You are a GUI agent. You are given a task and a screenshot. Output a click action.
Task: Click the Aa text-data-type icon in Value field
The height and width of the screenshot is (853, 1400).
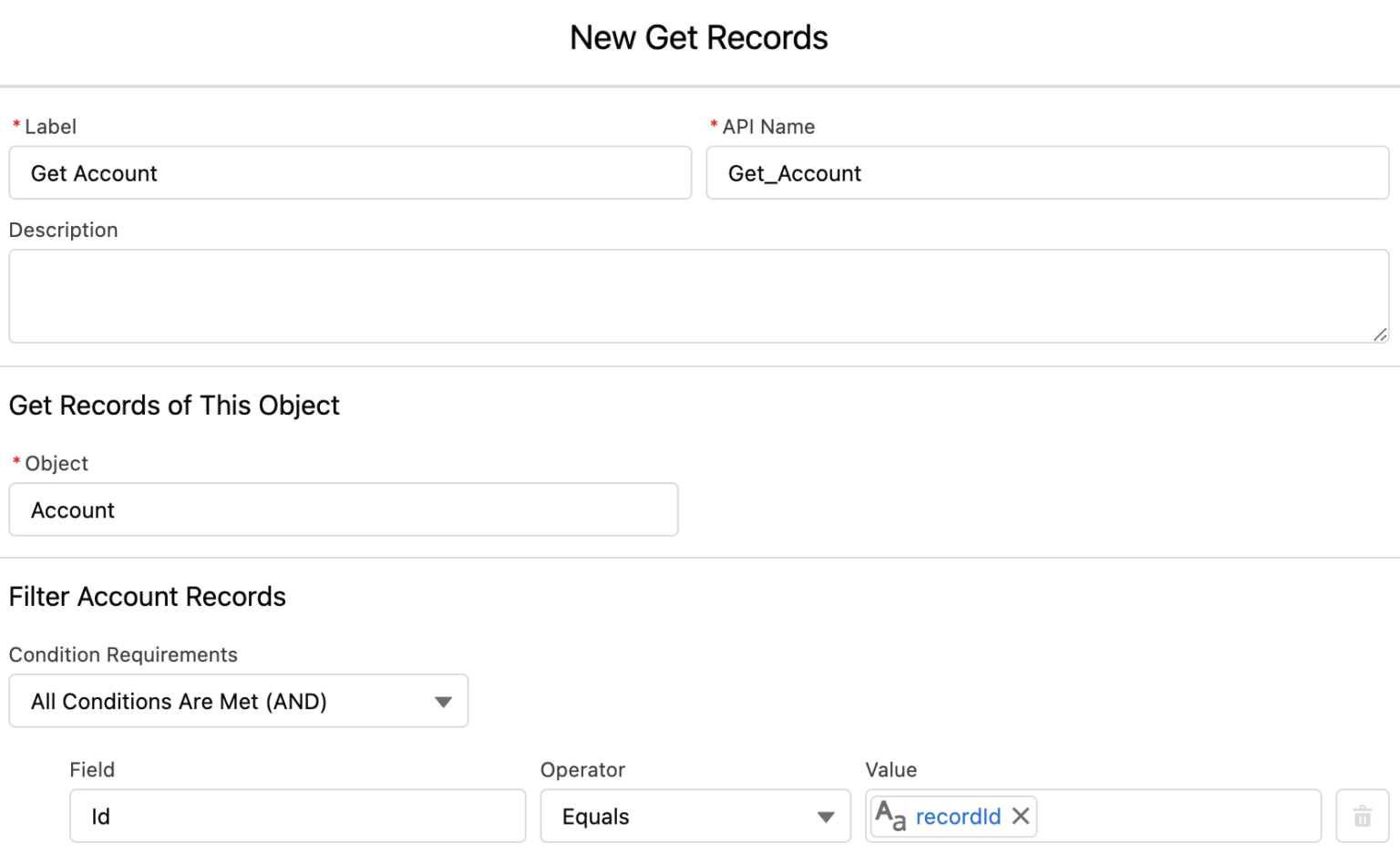[890, 817]
